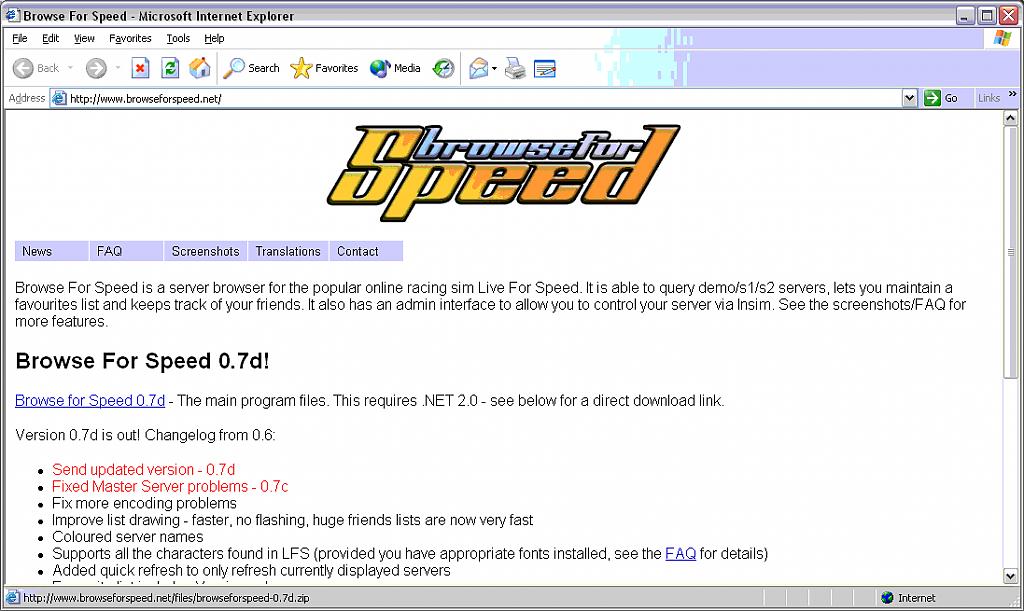Click the Mail envelope icon
The image size is (1024, 611).
(x=479, y=68)
